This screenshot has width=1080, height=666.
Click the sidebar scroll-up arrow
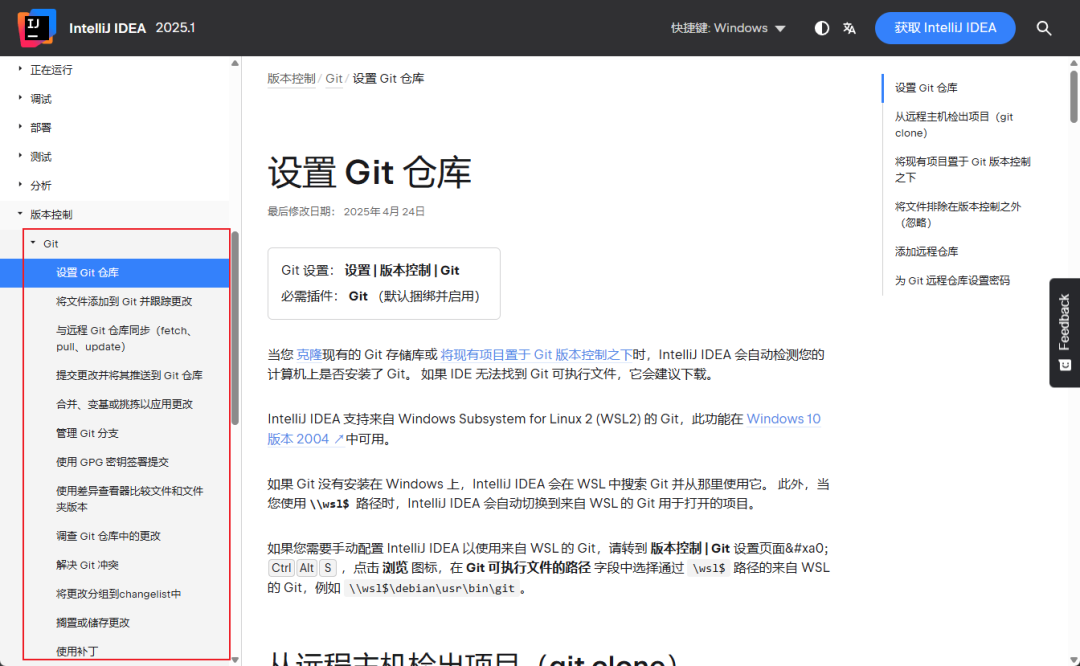coord(235,63)
